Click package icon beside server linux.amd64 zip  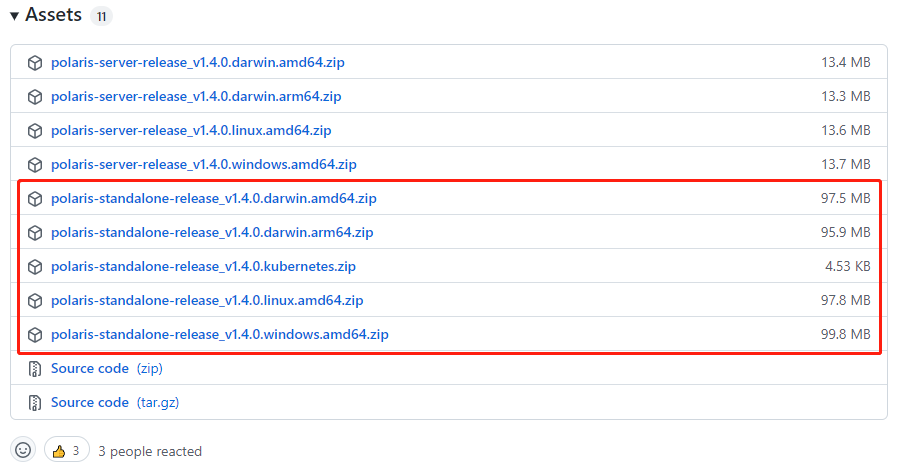[x=35, y=131]
